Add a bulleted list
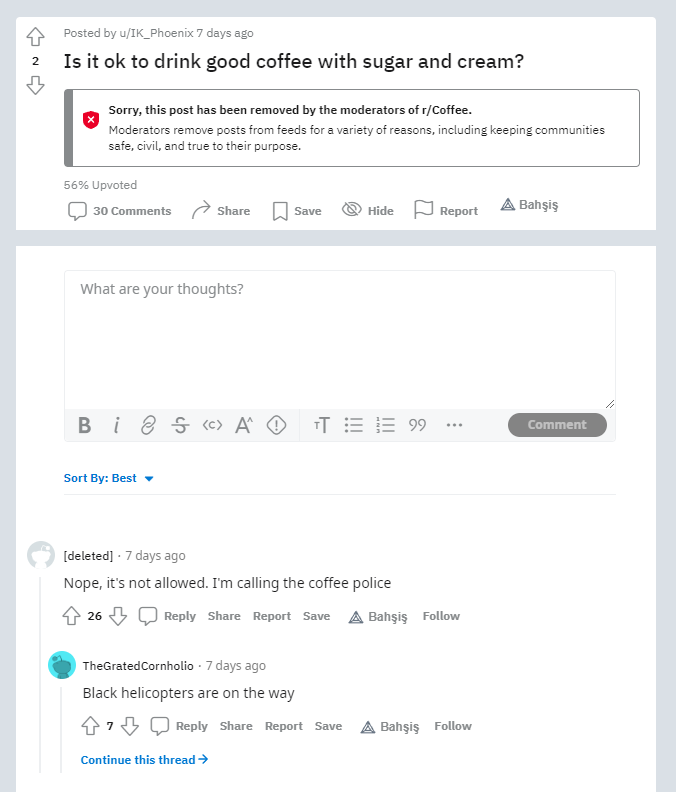The image size is (676, 792). point(353,425)
